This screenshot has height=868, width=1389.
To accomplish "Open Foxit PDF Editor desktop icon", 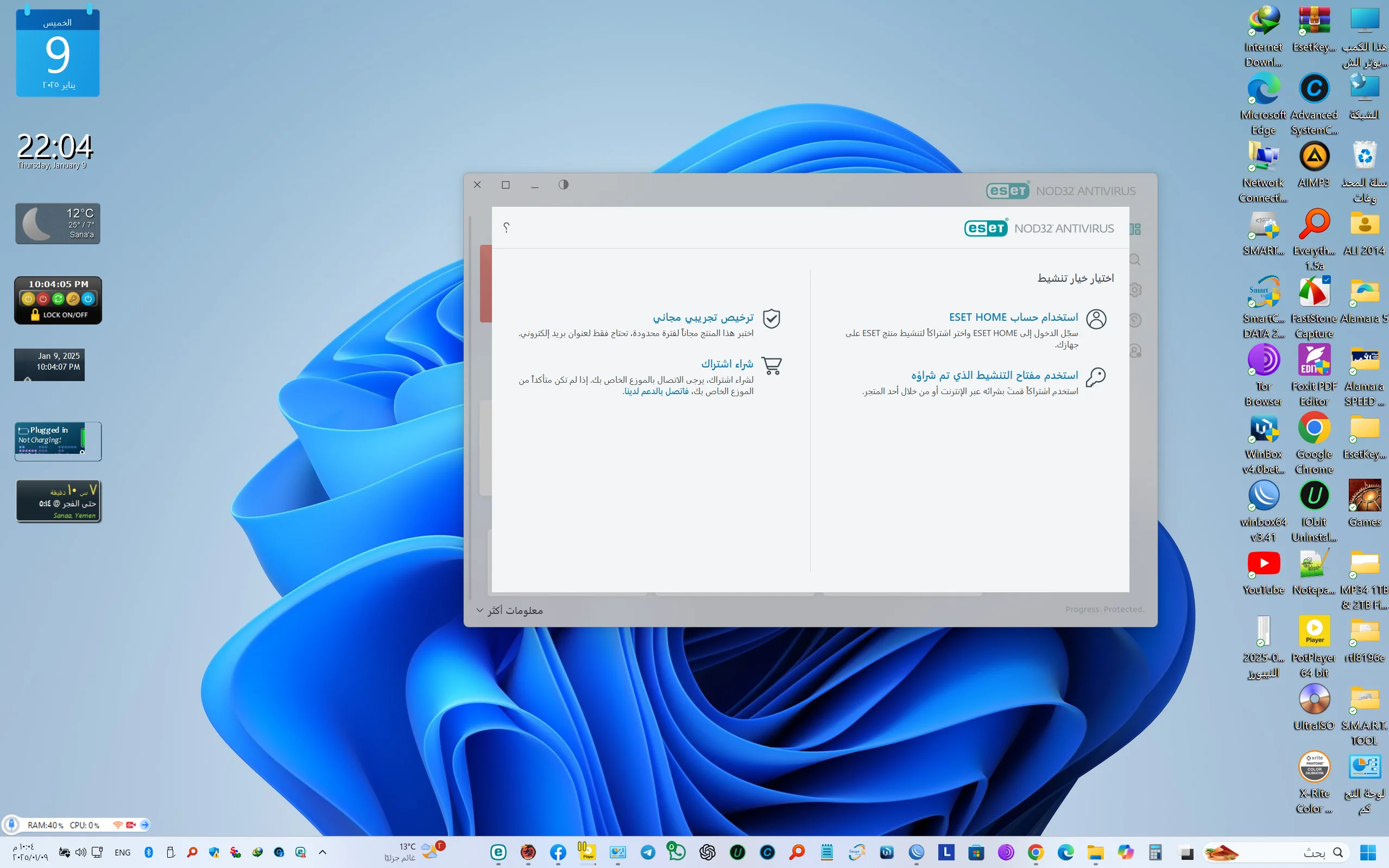I will [x=1314, y=376].
